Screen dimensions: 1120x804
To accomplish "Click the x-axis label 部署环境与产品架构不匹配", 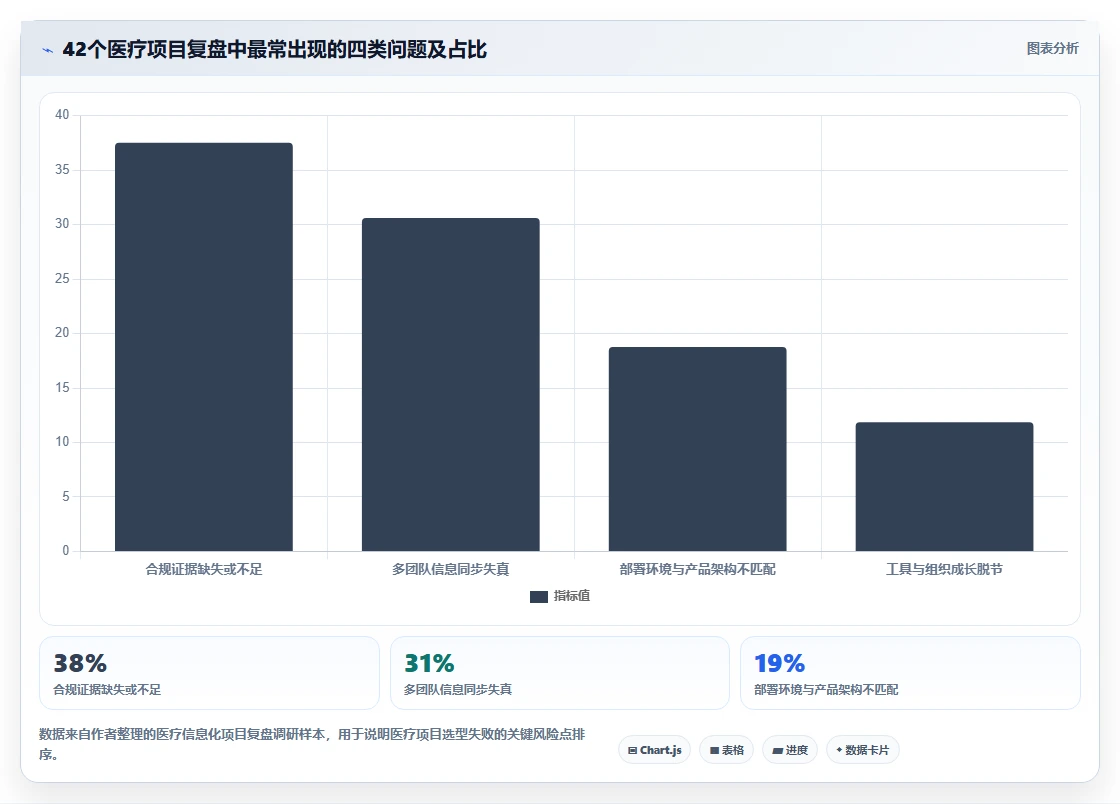I will (x=697, y=569).
